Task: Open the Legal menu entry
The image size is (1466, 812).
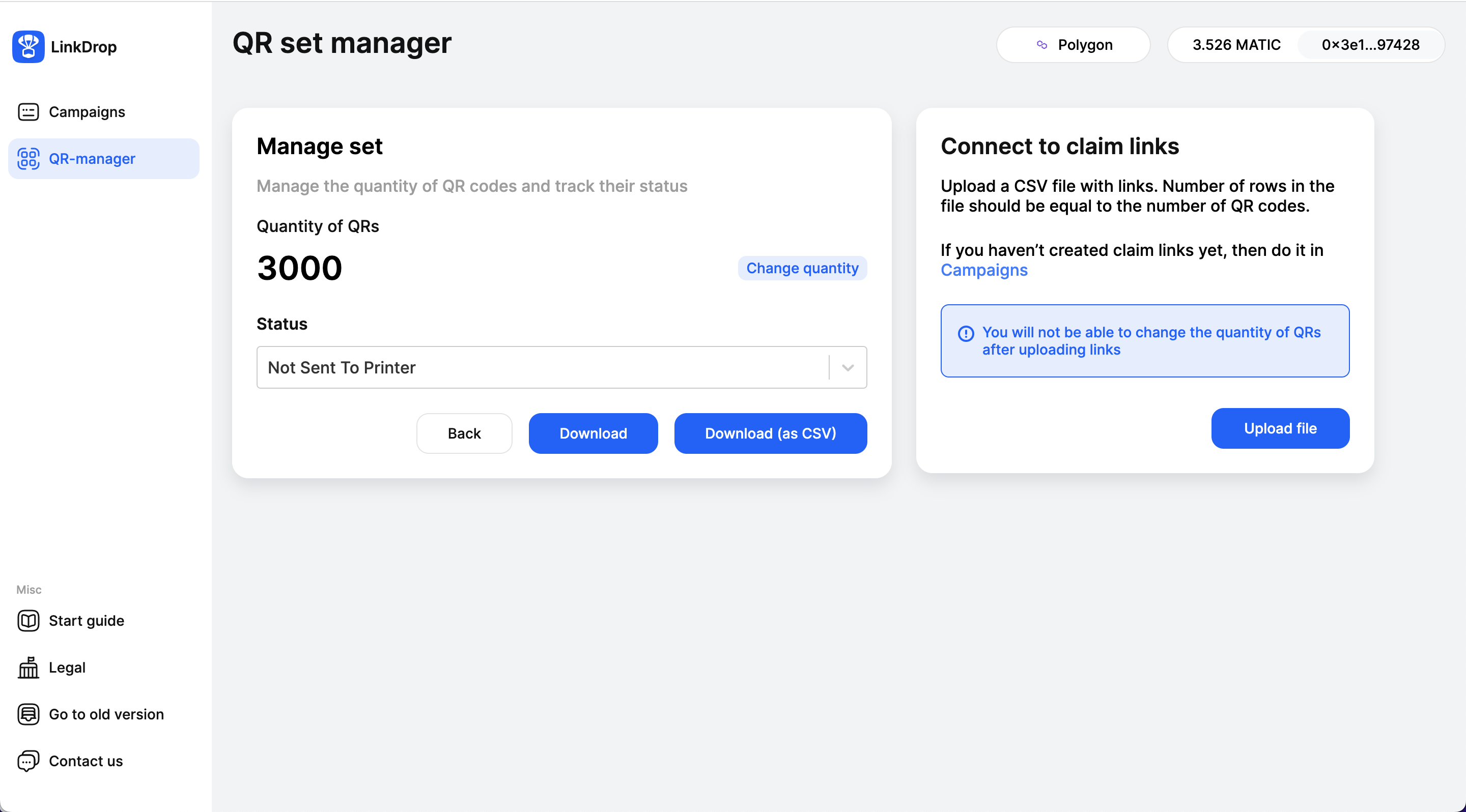Action: coord(103,668)
